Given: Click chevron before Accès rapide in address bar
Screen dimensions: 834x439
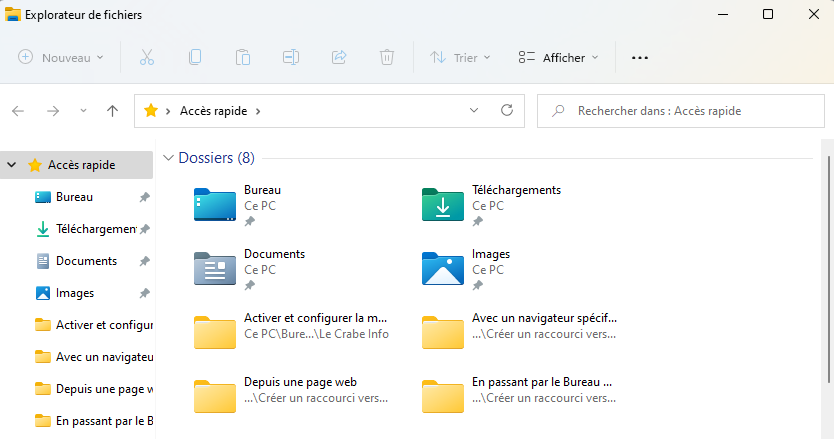Looking at the screenshot, I should click(168, 111).
